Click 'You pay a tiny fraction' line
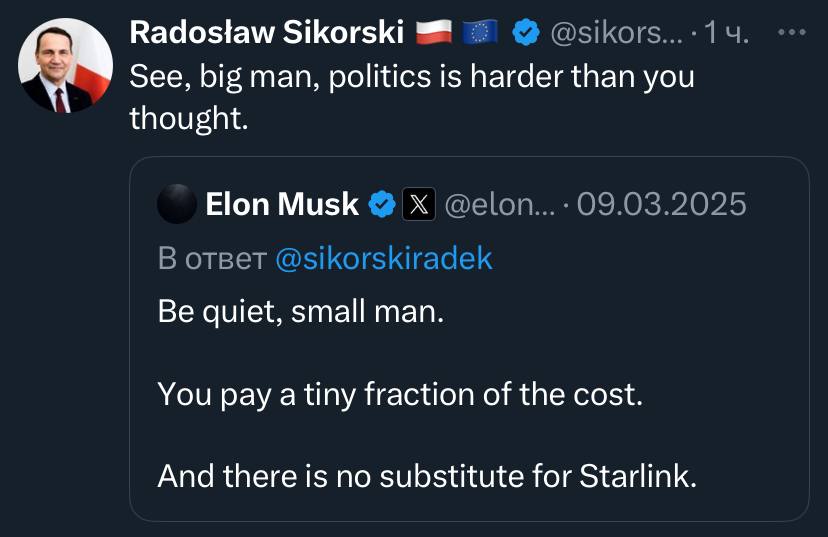This screenshot has height=537, width=828. (x=400, y=394)
